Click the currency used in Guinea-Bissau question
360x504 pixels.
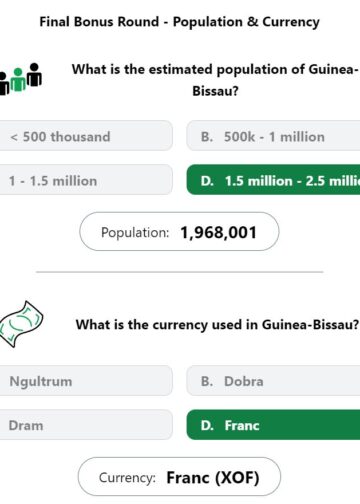pyautogui.click(x=217, y=325)
